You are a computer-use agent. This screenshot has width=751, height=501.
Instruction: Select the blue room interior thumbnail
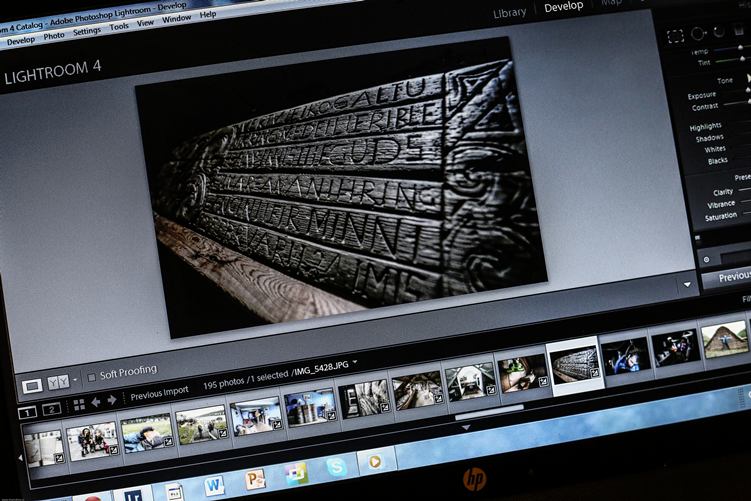[256, 418]
